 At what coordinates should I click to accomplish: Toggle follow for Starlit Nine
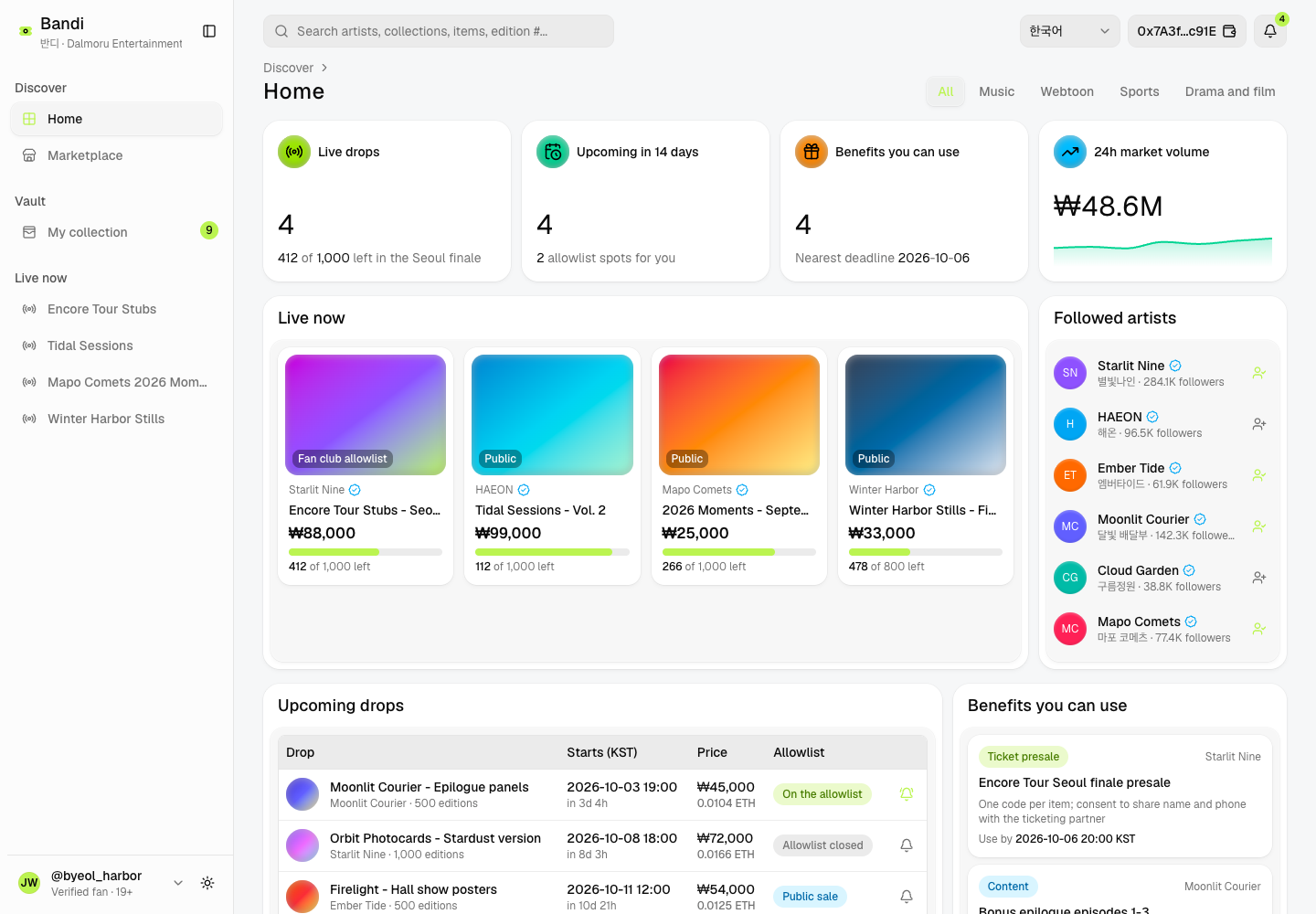click(x=1259, y=373)
